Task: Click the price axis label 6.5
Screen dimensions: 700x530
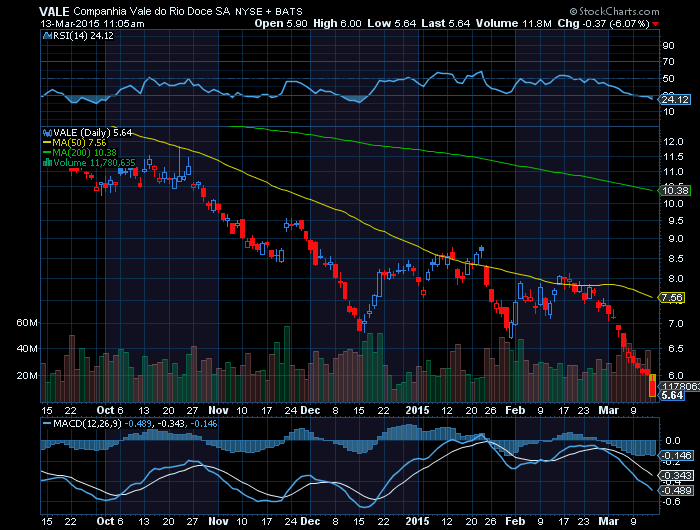Action: 676,348
